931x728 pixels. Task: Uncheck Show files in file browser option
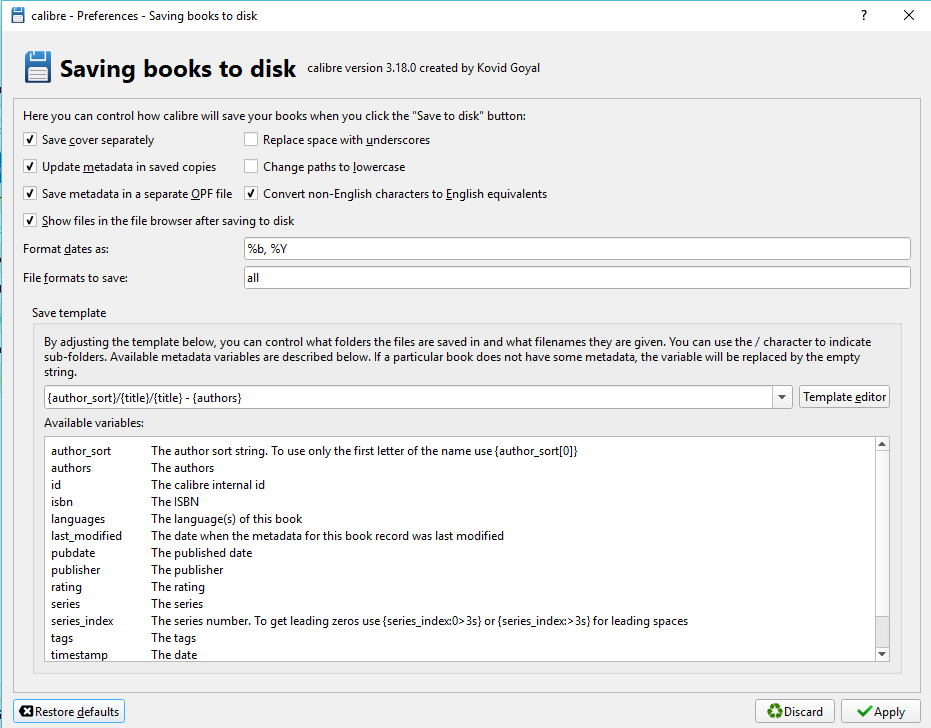[30, 221]
